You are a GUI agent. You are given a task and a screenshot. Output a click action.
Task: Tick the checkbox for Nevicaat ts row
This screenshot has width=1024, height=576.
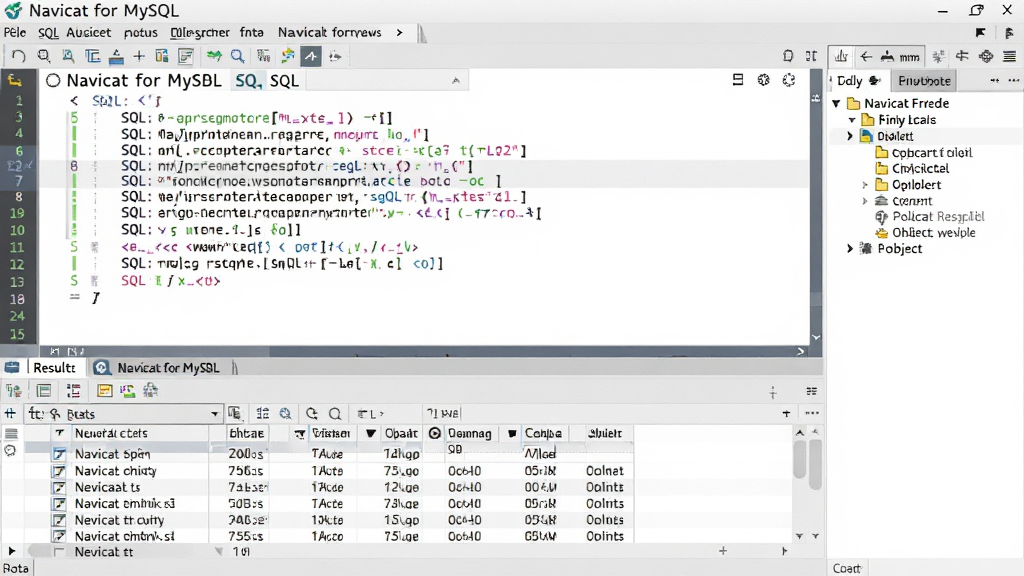(x=59, y=487)
